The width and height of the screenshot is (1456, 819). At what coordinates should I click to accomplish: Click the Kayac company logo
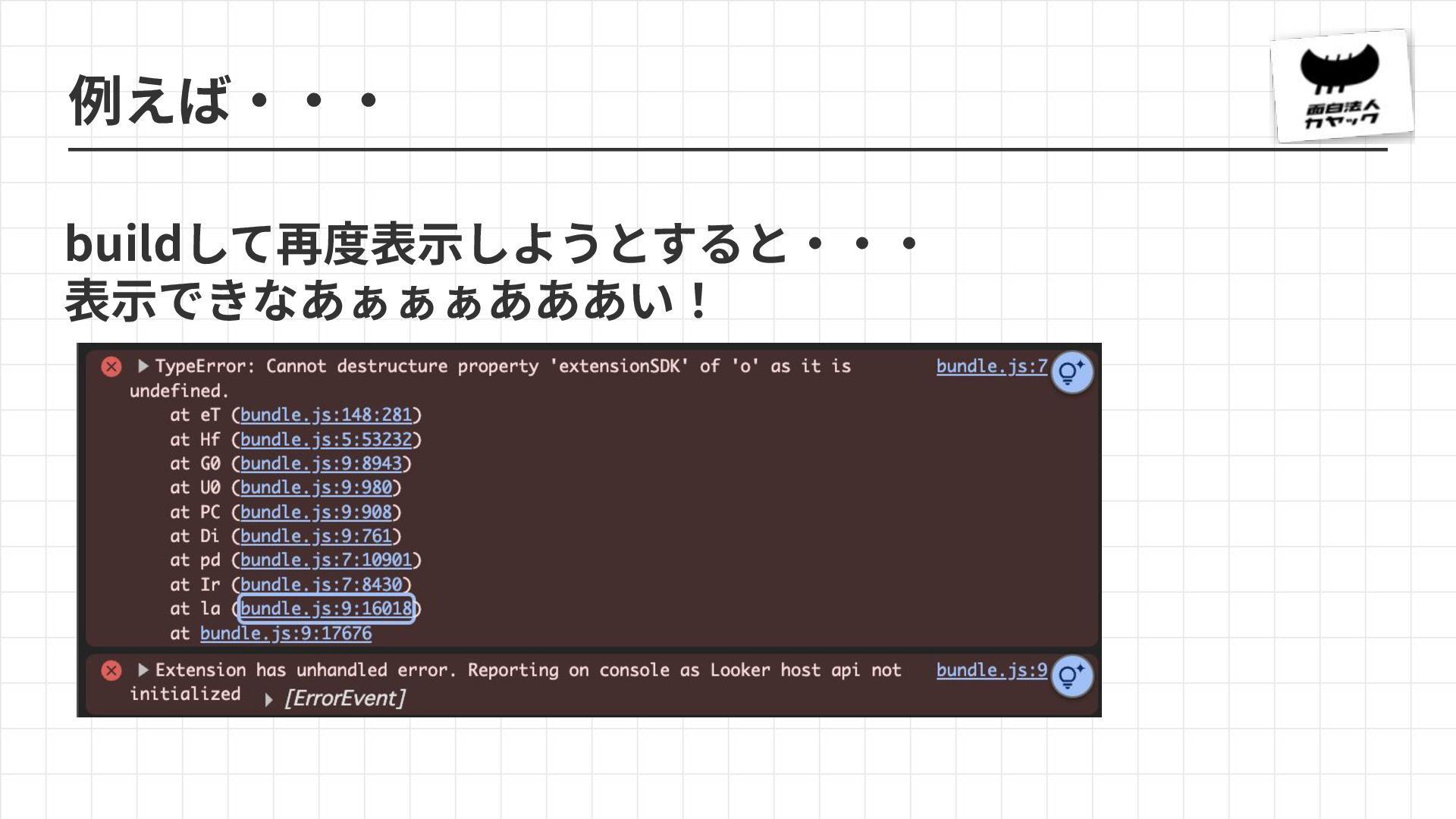pyautogui.click(x=1341, y=86)
